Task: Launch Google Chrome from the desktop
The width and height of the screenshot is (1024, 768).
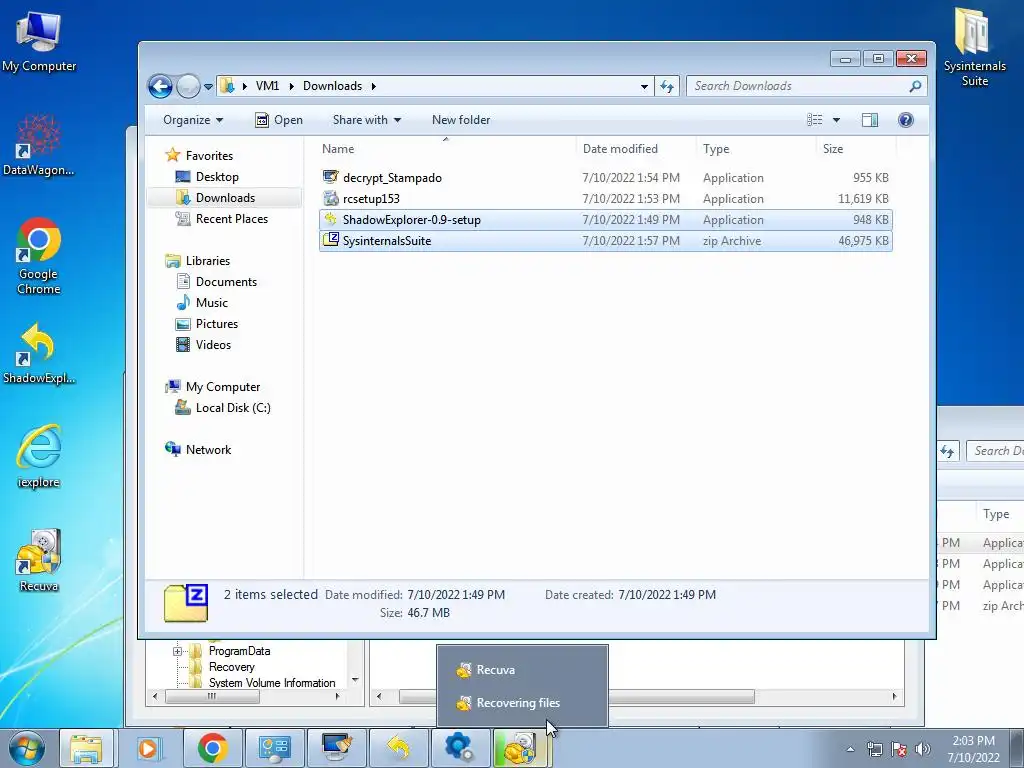Action: click(39, 255)
